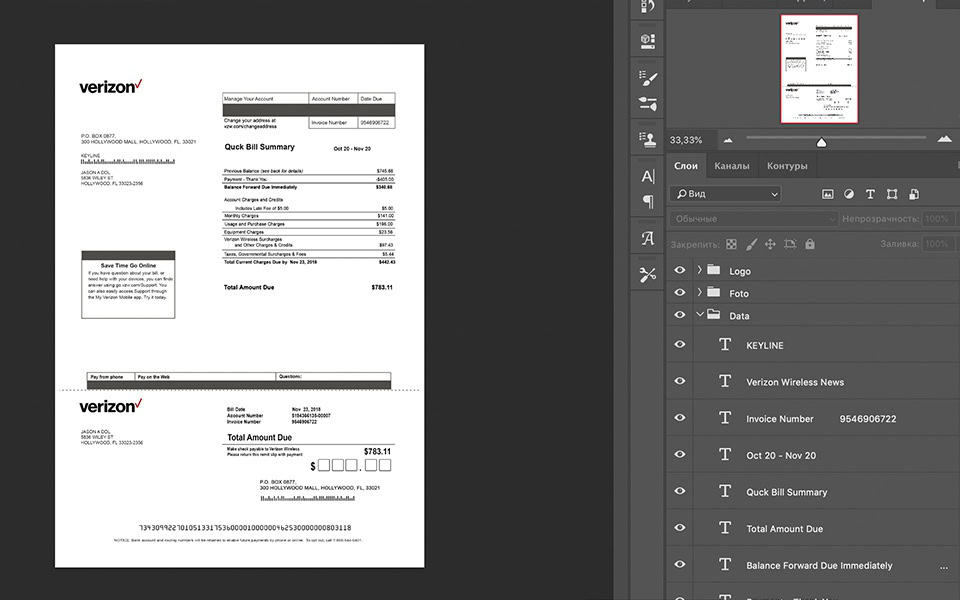Switch to the Контуры tab

[x=787, y=166]
